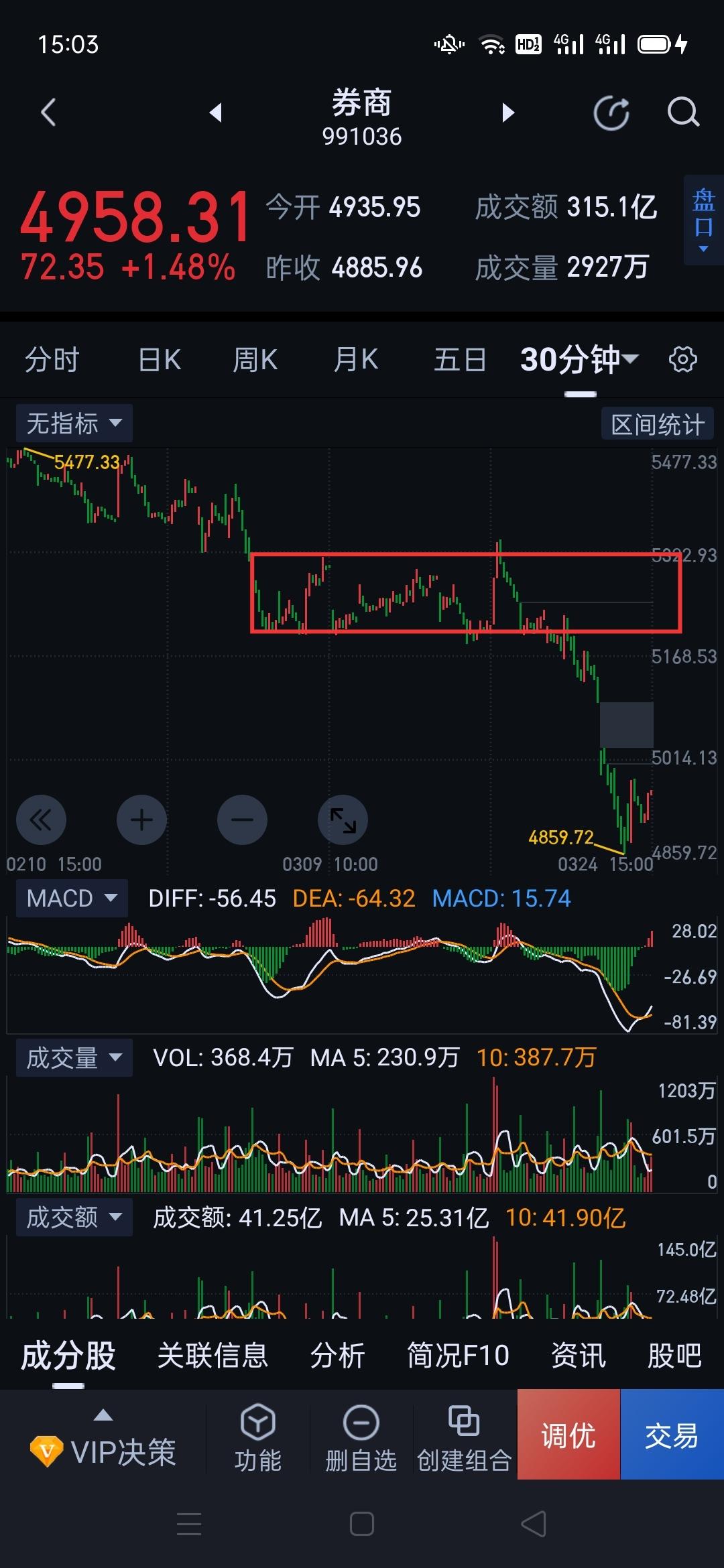This screenshot has height=1568, width=724.
Task: Click the MACD: 15.74 readout
Action: click(x=501, y=898)
